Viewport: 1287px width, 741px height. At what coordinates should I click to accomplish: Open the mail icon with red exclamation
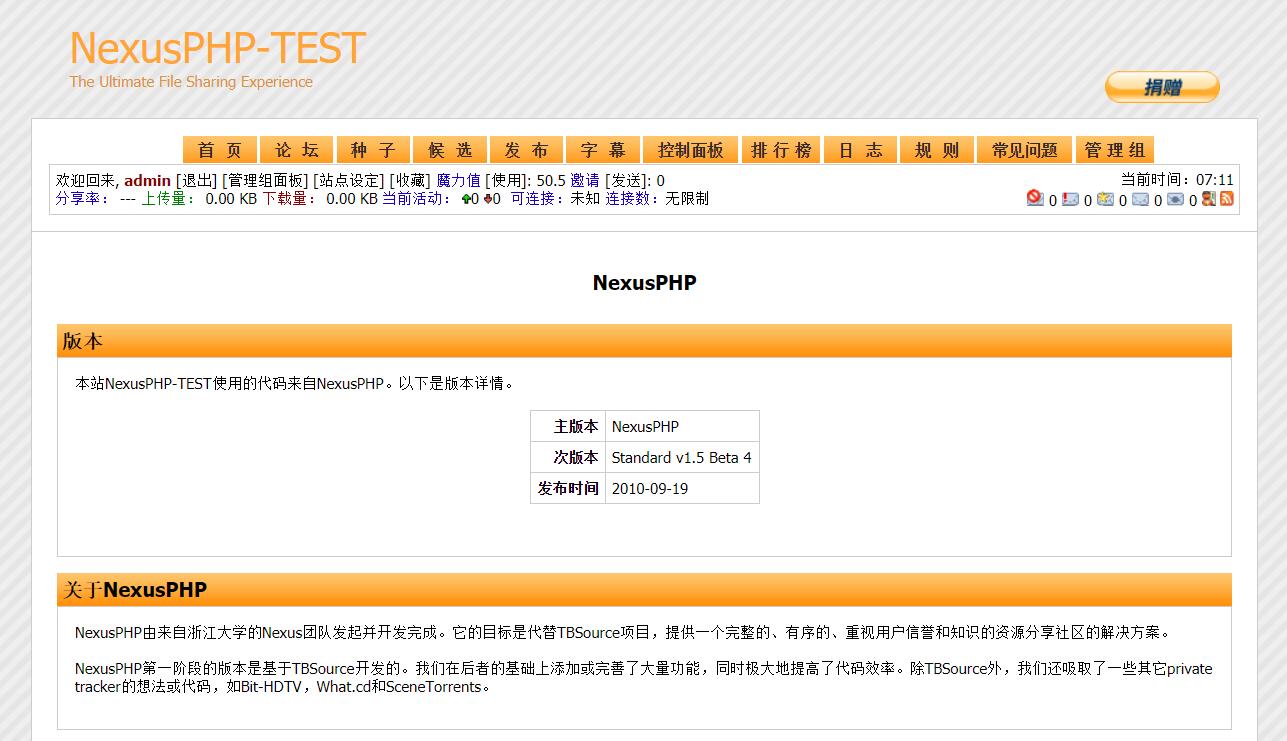pyautogui.click(x=1070, y=199)
